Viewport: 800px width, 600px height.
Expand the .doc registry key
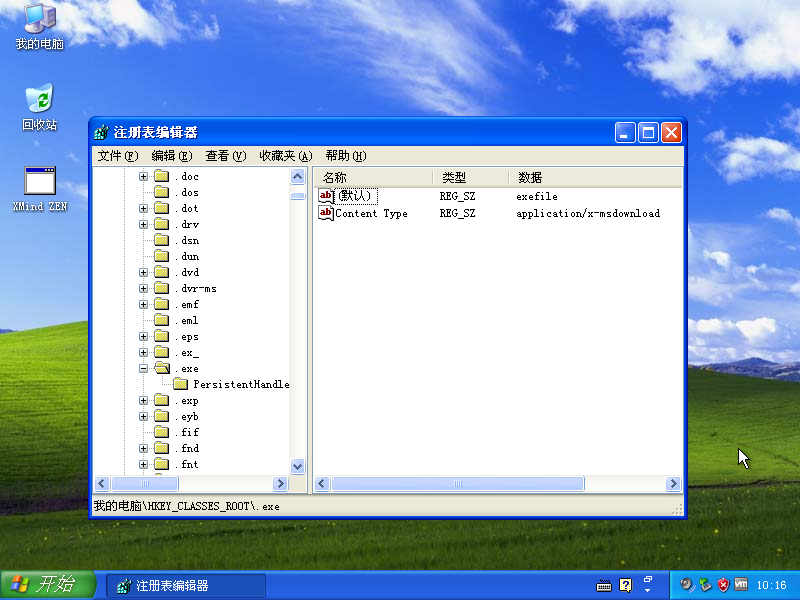pos(143,177)
